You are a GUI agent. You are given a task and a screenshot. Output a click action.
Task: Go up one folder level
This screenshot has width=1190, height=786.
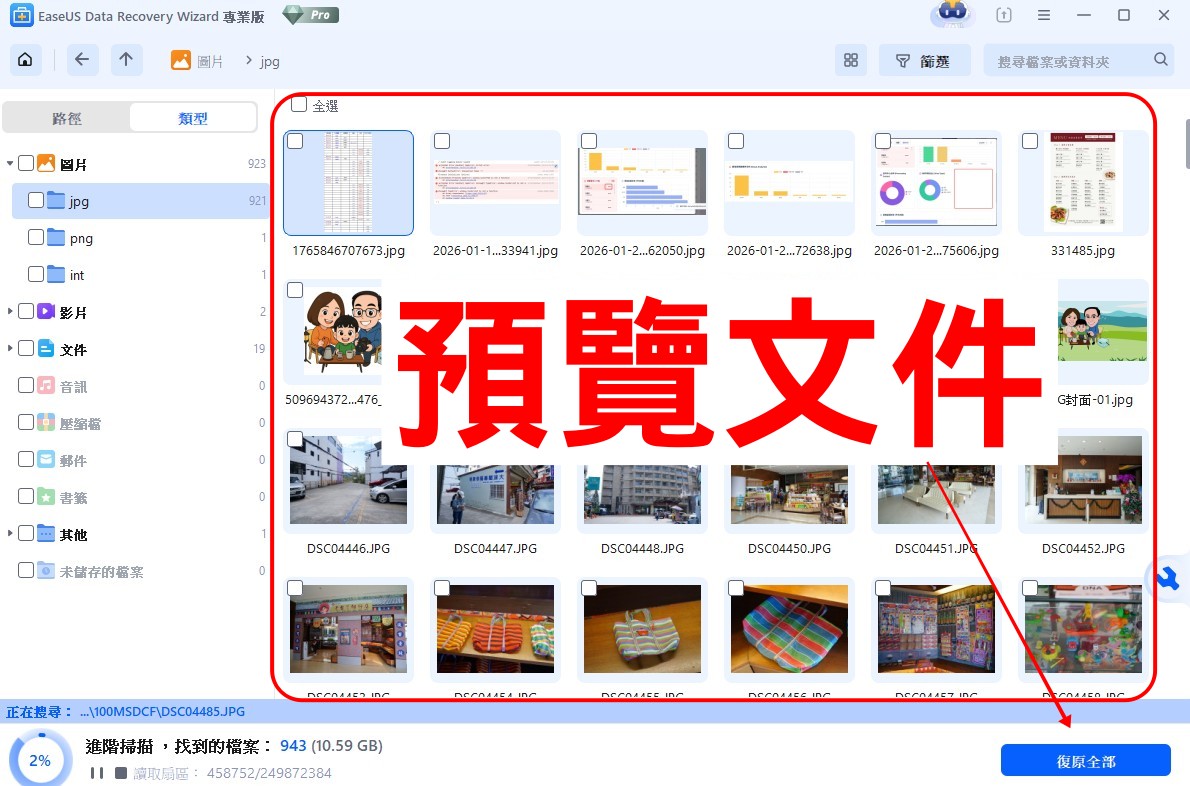[126, 60]
